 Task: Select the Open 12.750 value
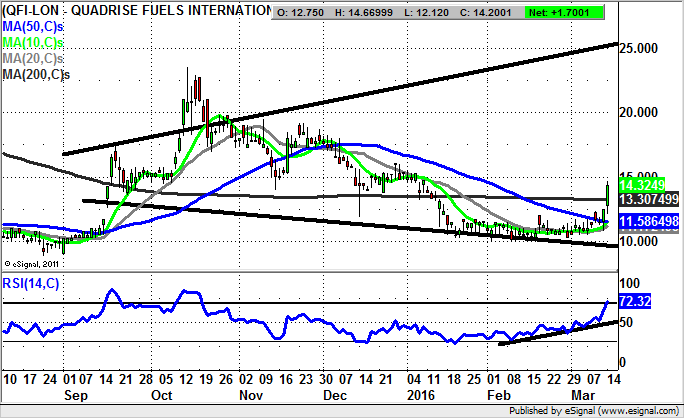point(309,11)
